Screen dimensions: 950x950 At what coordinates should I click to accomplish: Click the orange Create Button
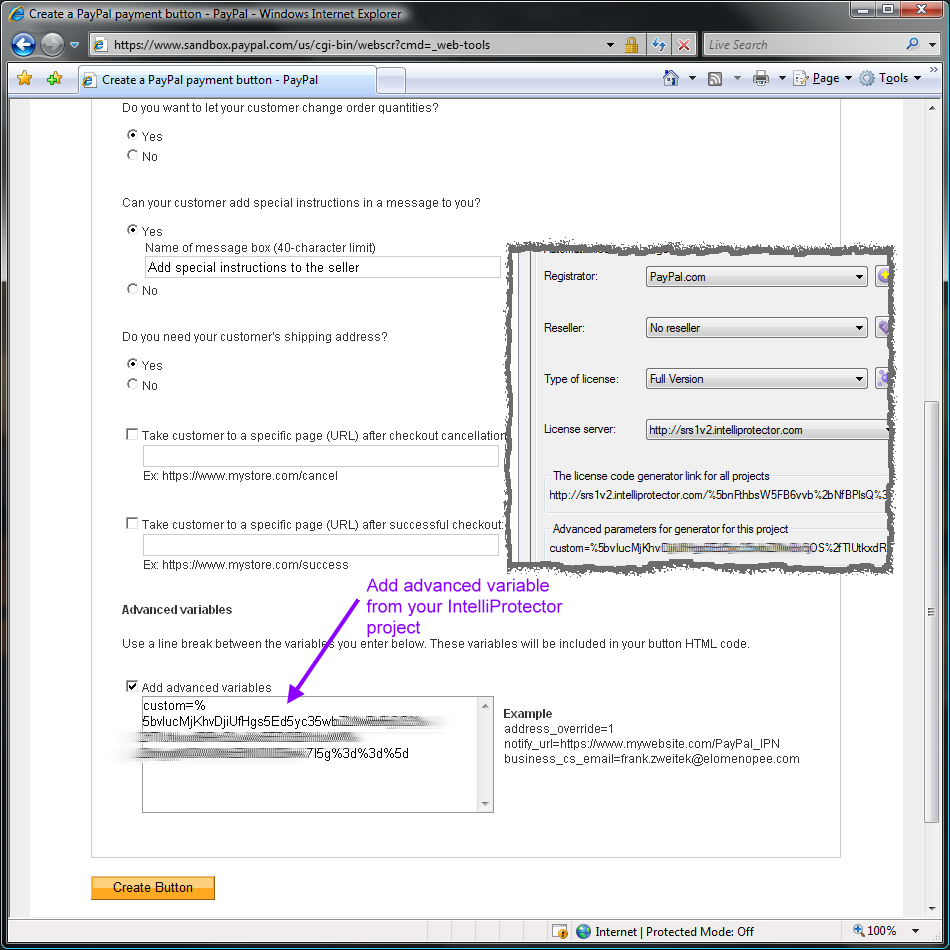[153, 888]
